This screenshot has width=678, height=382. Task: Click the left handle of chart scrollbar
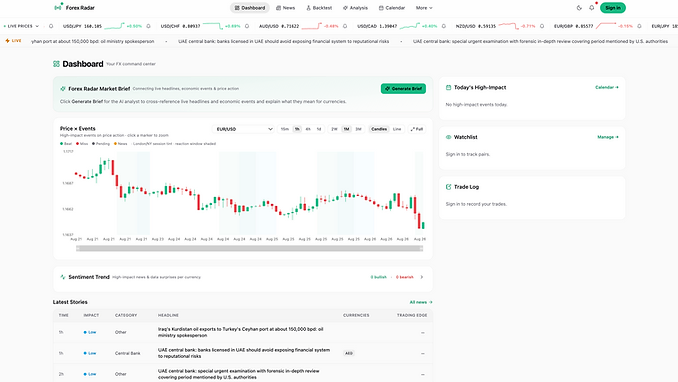(78, 248)
